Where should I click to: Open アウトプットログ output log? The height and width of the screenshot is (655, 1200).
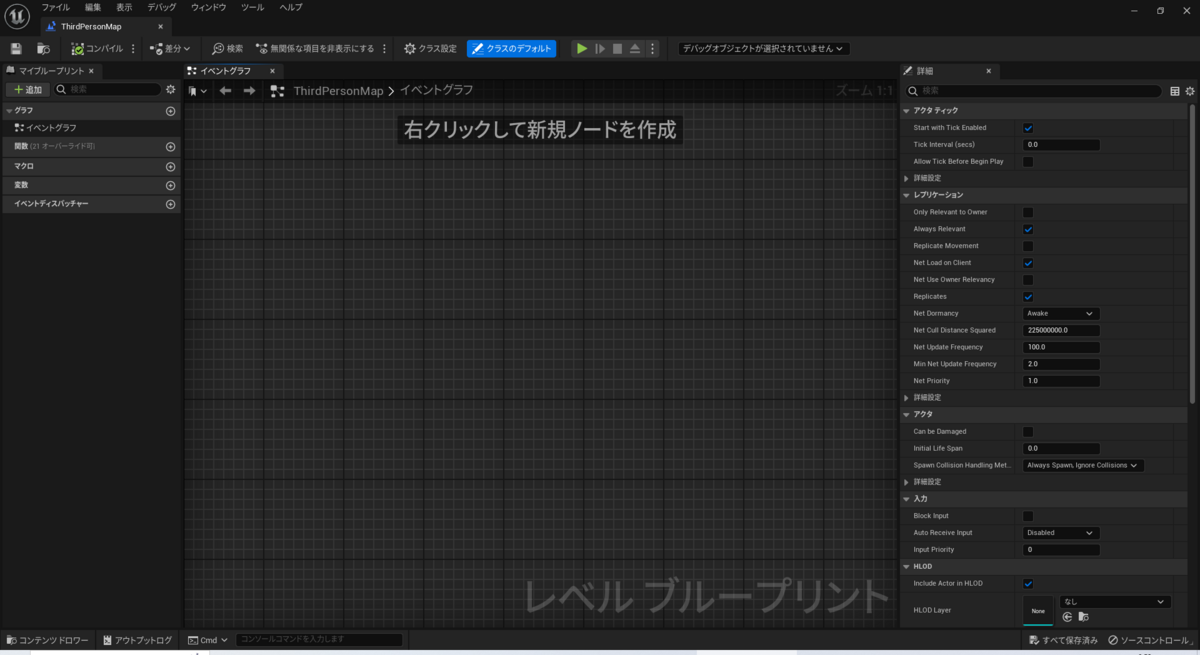[136, 640]
